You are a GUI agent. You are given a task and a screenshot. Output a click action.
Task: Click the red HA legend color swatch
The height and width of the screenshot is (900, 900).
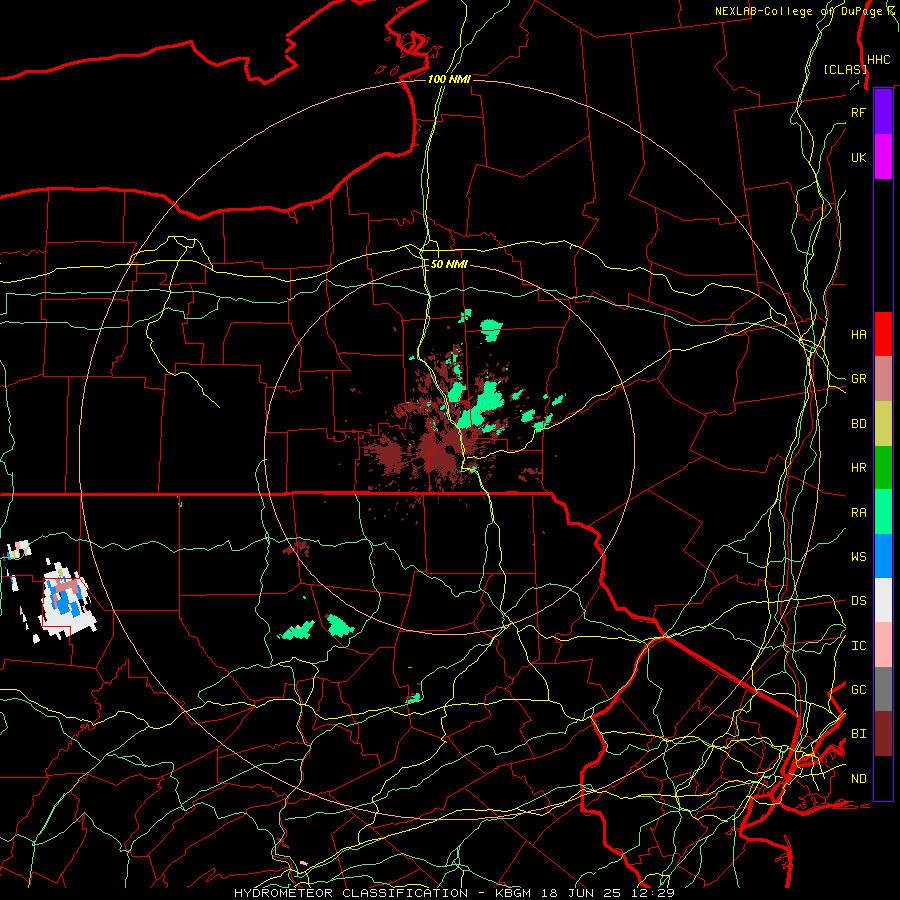pos(883,334)
